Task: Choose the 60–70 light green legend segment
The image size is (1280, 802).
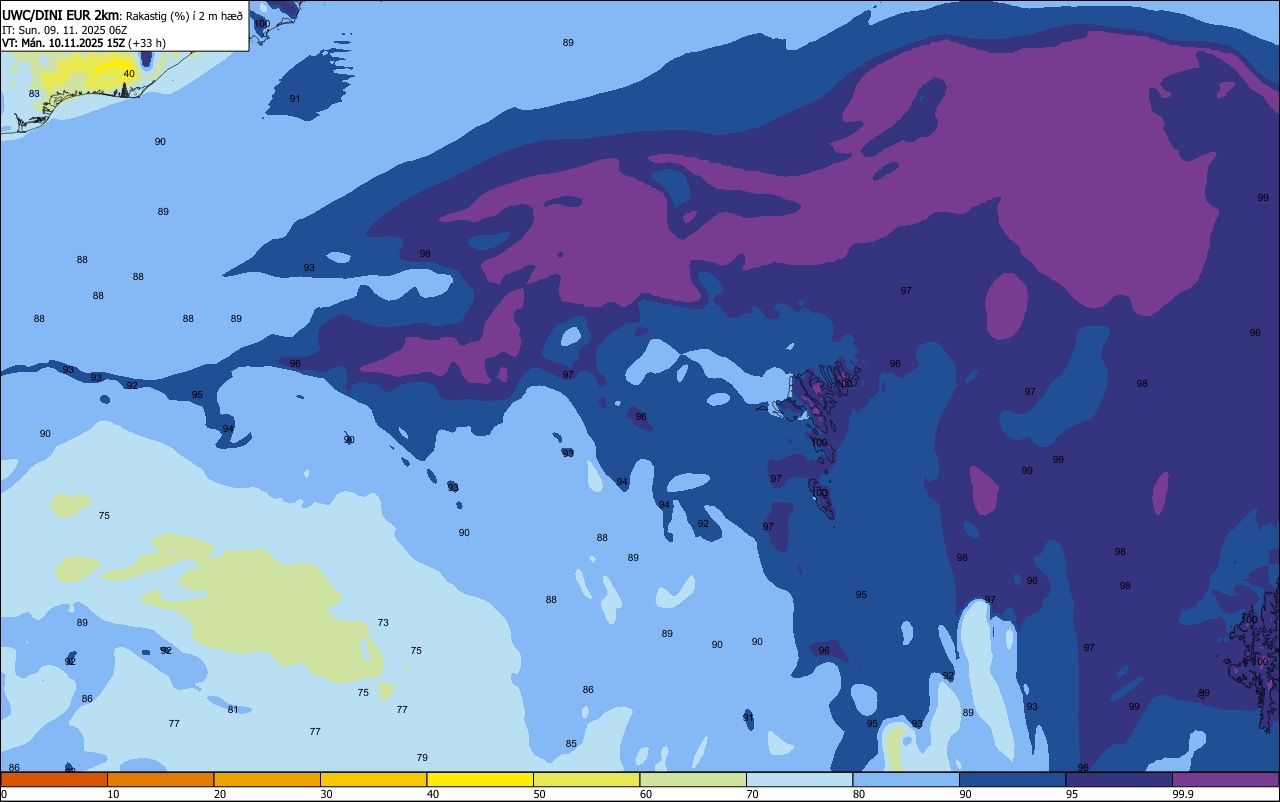Action: 693,779
